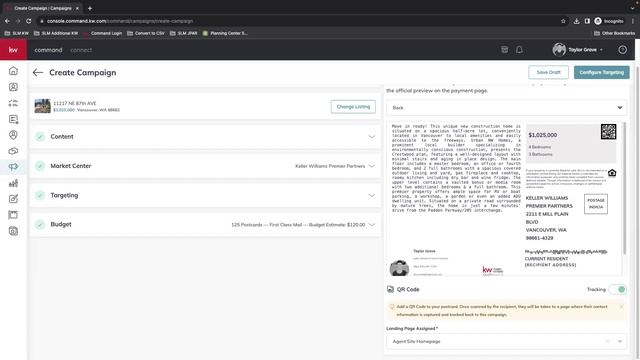Open the SLM Additions KW bookmark
The width and height of the screenshot is (640, 360).
(x=56, y=33)
